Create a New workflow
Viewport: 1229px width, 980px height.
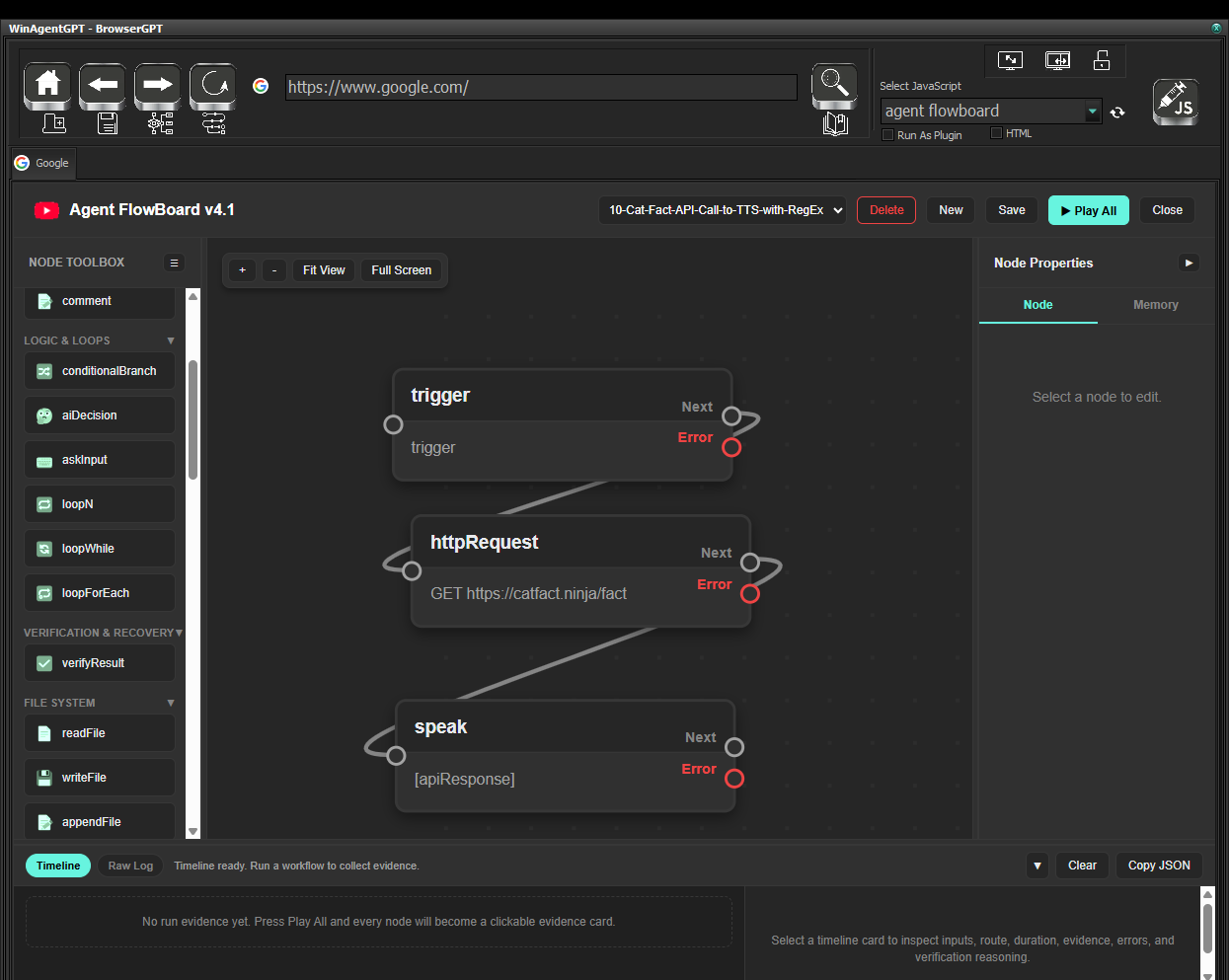(x=951, y=210)
